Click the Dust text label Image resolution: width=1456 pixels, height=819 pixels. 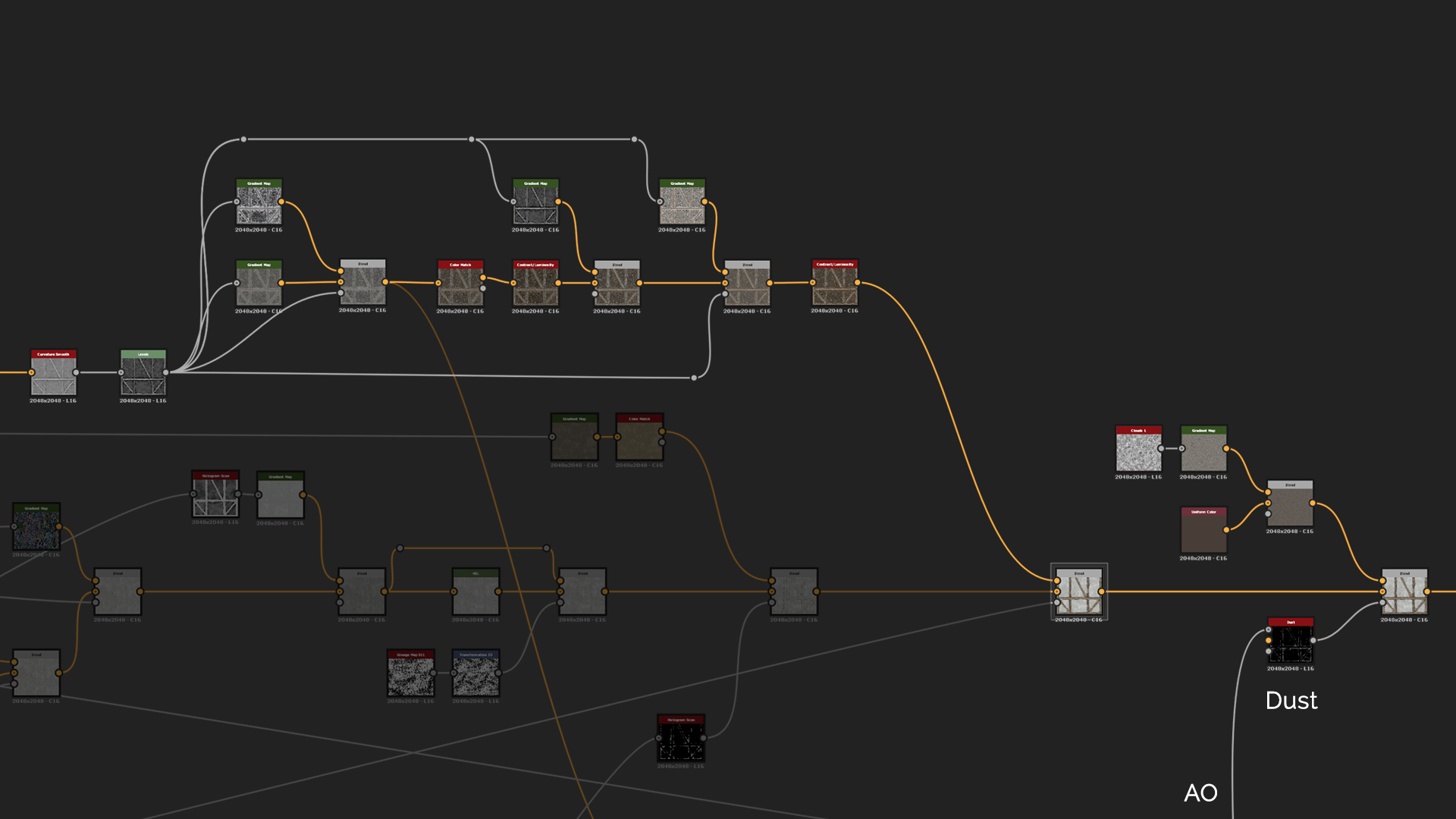pos(1291,701)
